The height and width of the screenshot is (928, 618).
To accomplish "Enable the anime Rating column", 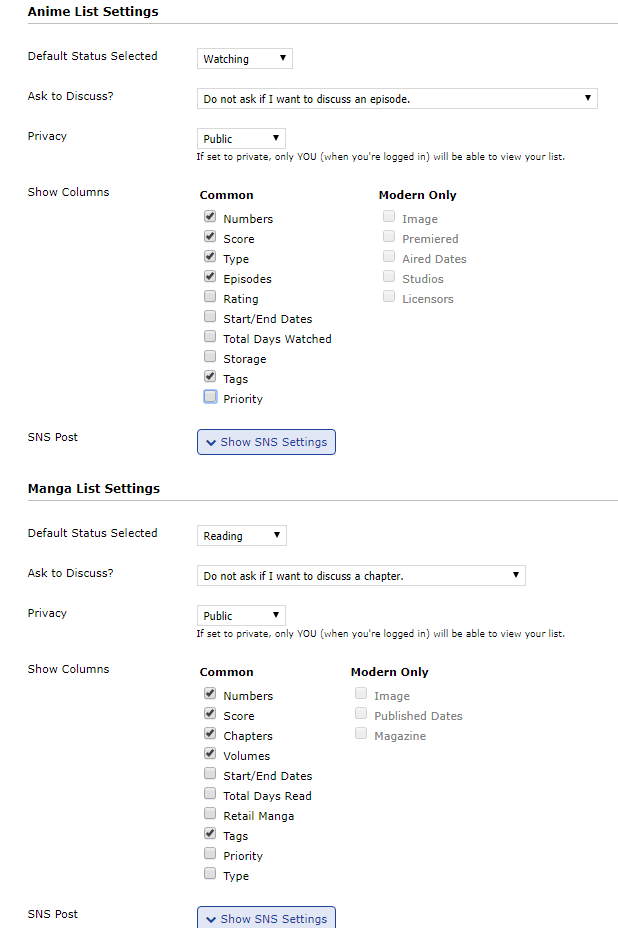I will coord(210,297).
